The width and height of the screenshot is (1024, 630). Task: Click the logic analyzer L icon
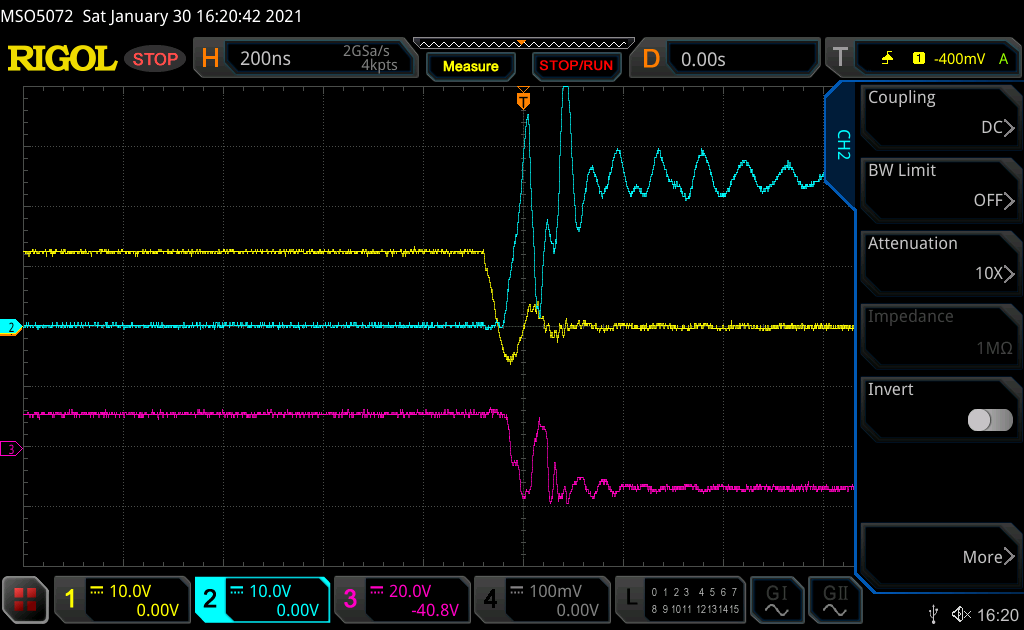[631, 597]
